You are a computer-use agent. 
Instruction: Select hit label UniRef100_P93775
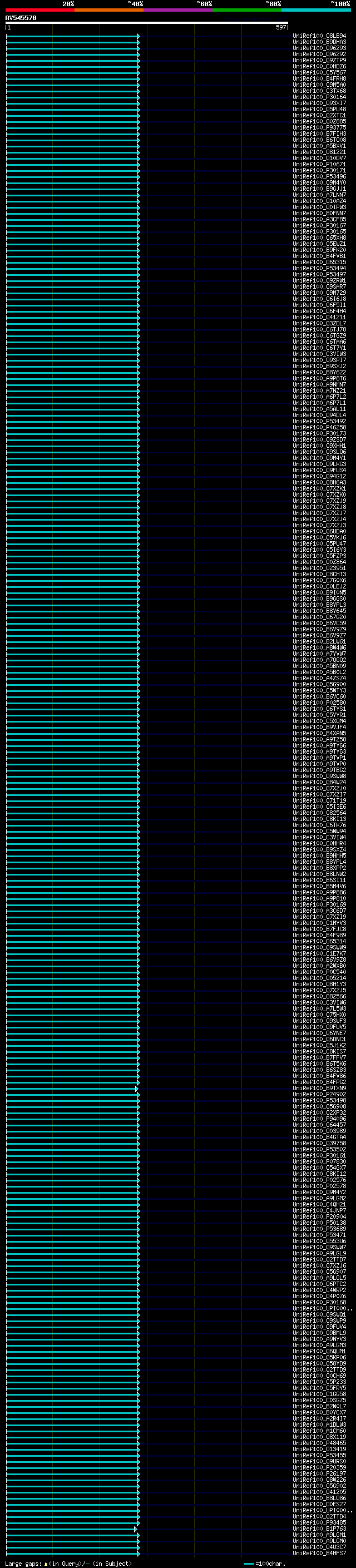(319, 128)
